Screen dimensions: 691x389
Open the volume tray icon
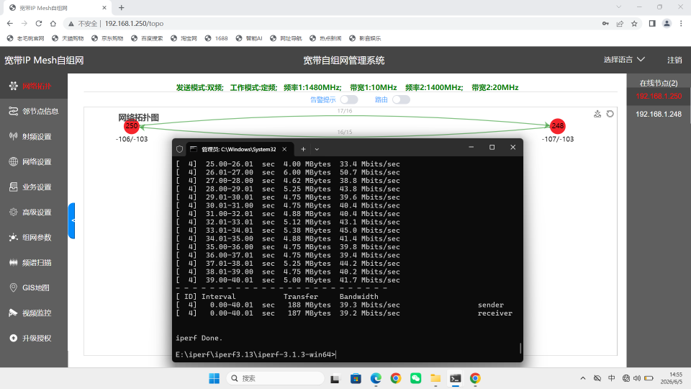(637, 378)
